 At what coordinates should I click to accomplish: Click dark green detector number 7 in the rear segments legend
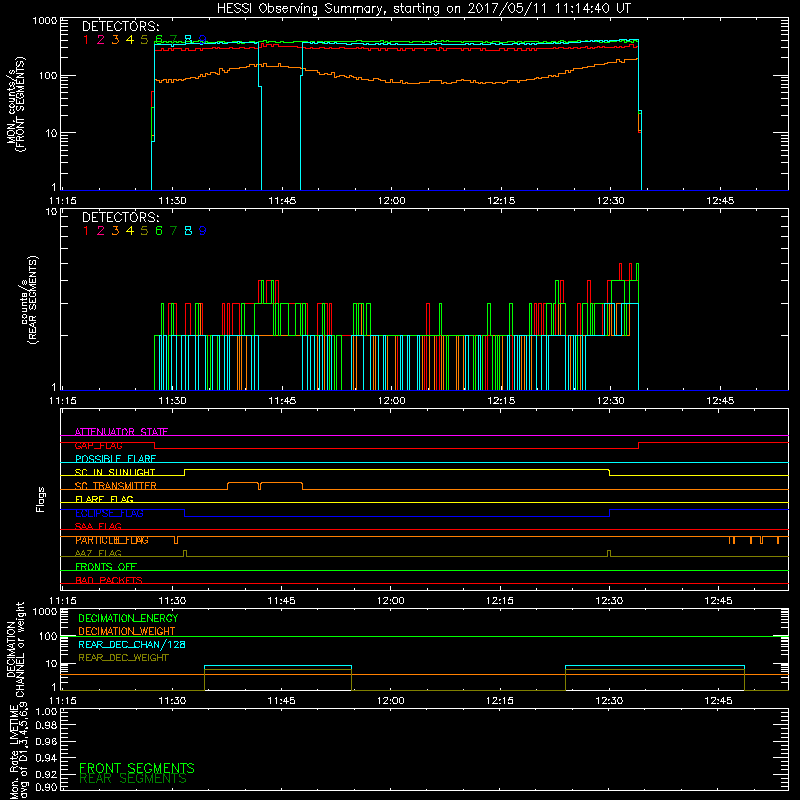(173, 231)
